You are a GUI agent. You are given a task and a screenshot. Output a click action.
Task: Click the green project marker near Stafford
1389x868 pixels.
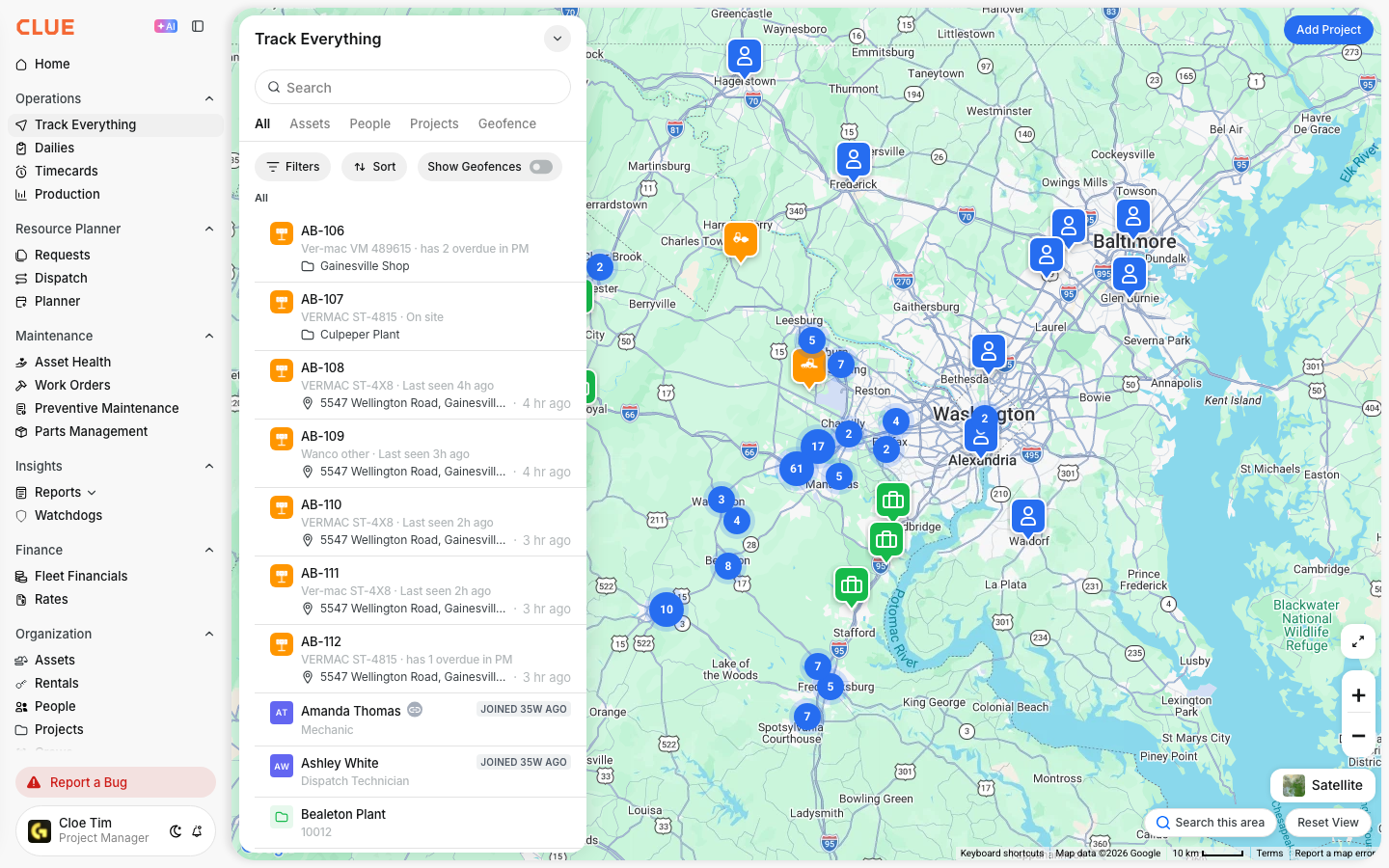(852, 586)
